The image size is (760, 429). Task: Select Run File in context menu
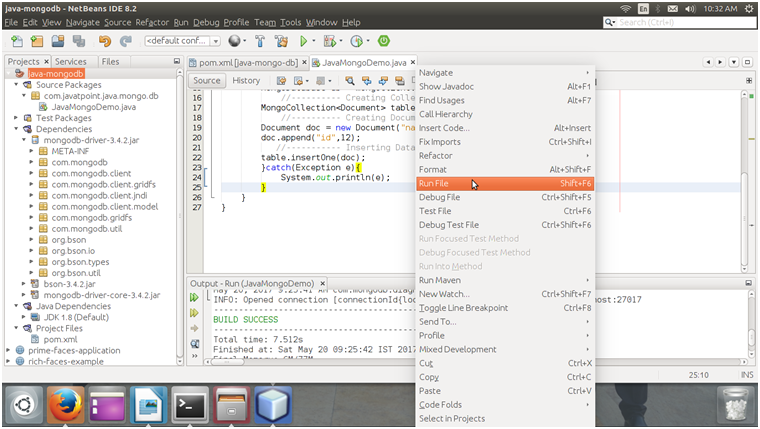click(x=505, y=184)
